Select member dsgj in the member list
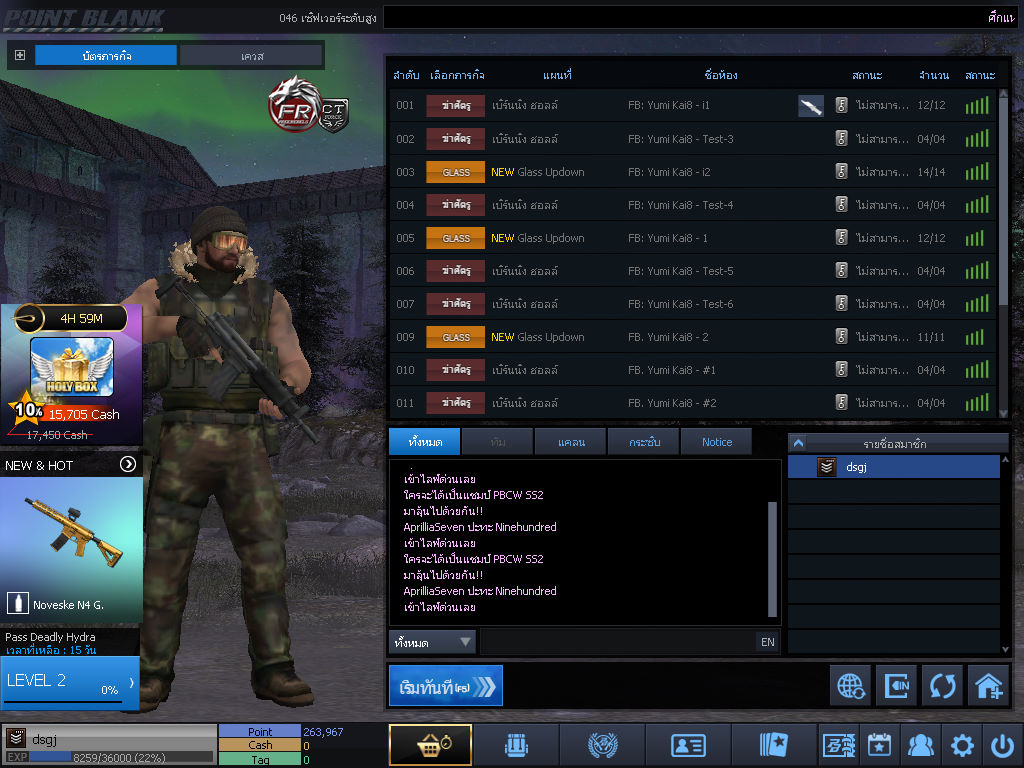 coord(893,467)
